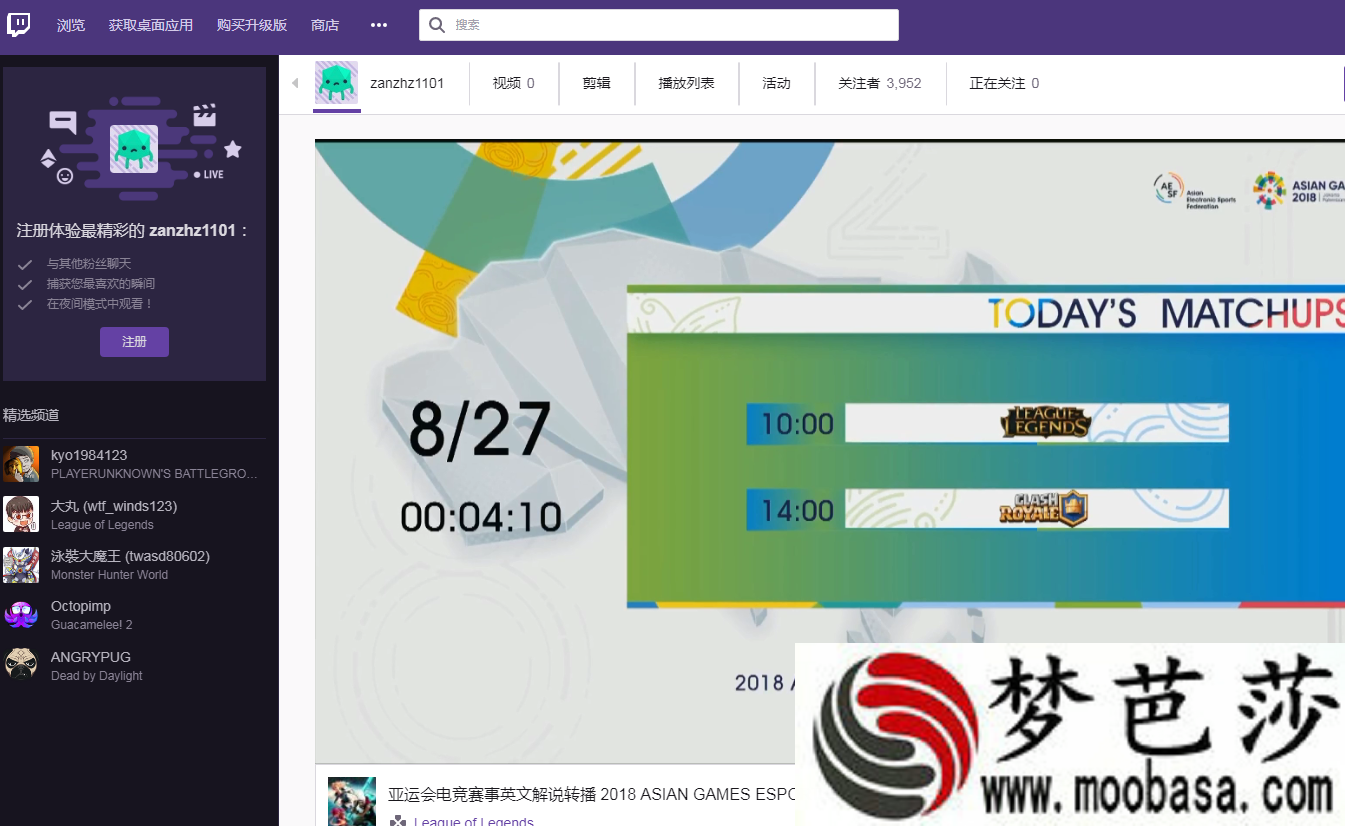Open ANGRYPUG channel avatar
This screenshot has height=826, width=1345.
click(21, 665)
